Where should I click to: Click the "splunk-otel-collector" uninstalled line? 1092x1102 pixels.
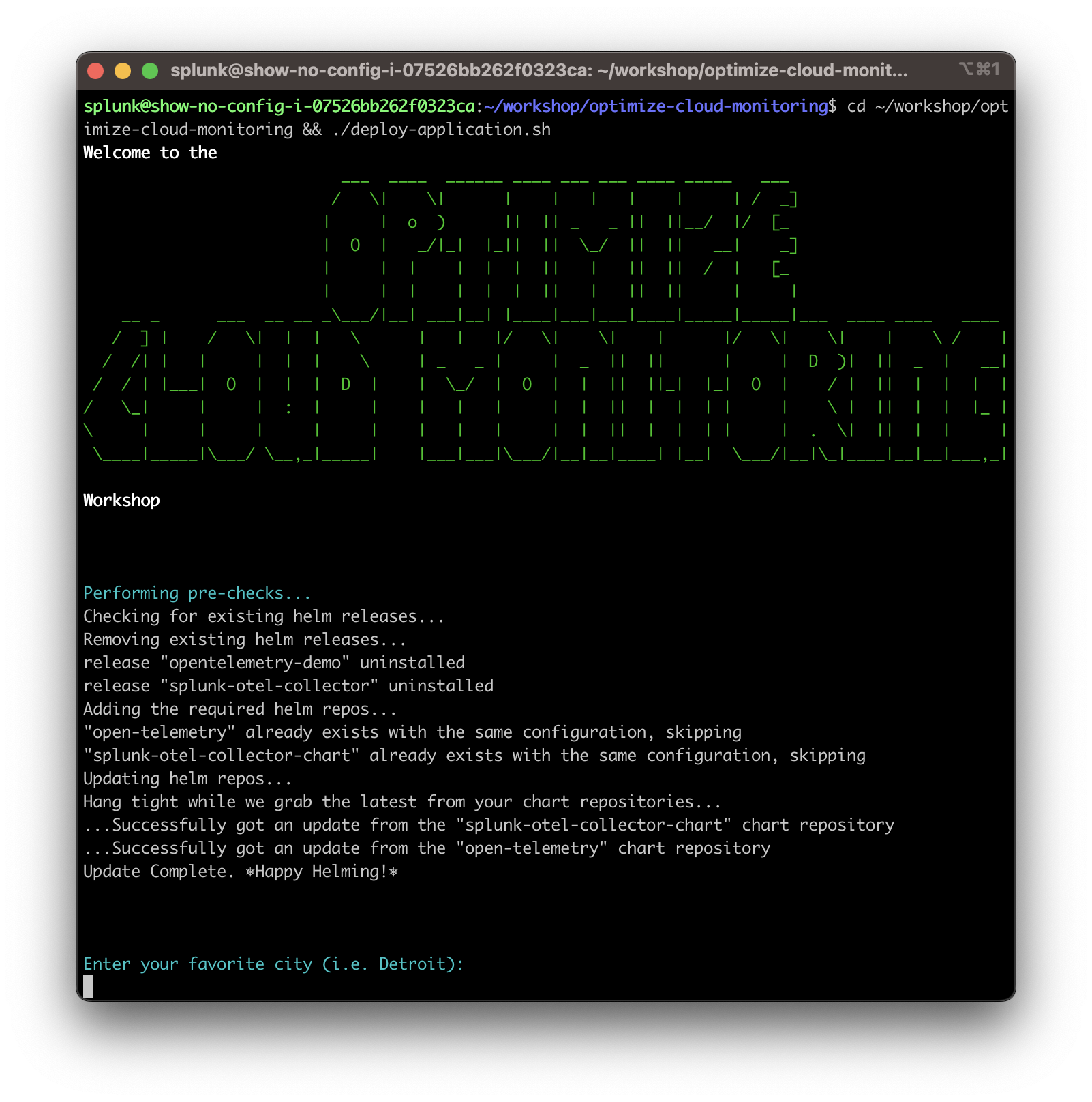tap(288, 686)
